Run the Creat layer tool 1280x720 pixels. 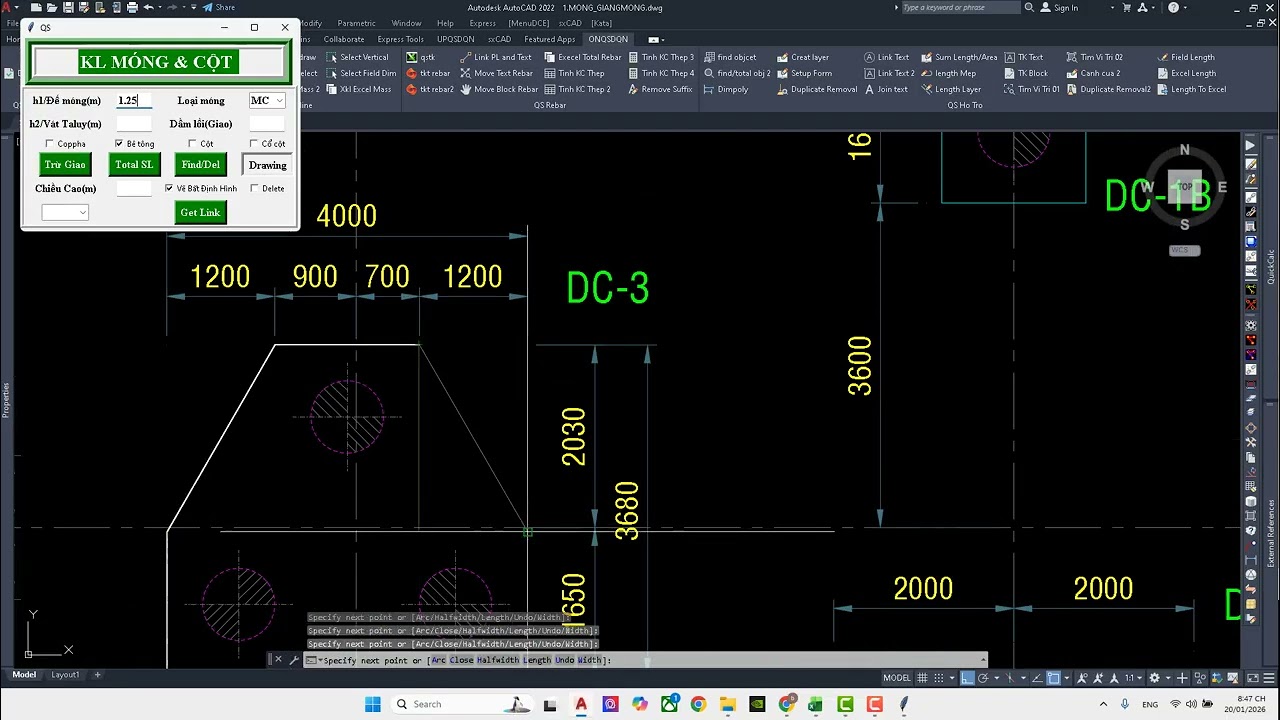pyautogui.click(x=802, y=57)
